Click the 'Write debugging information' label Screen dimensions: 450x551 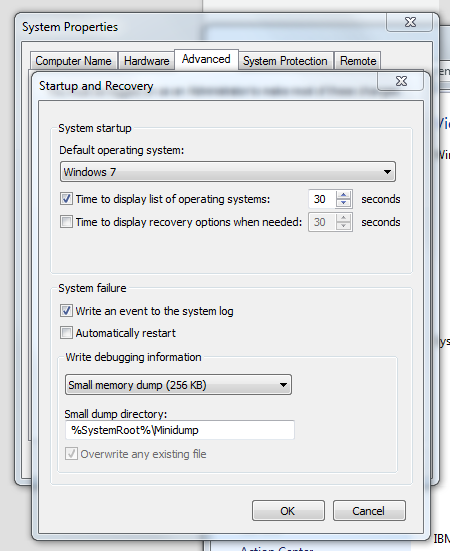[x=133, y=357]
